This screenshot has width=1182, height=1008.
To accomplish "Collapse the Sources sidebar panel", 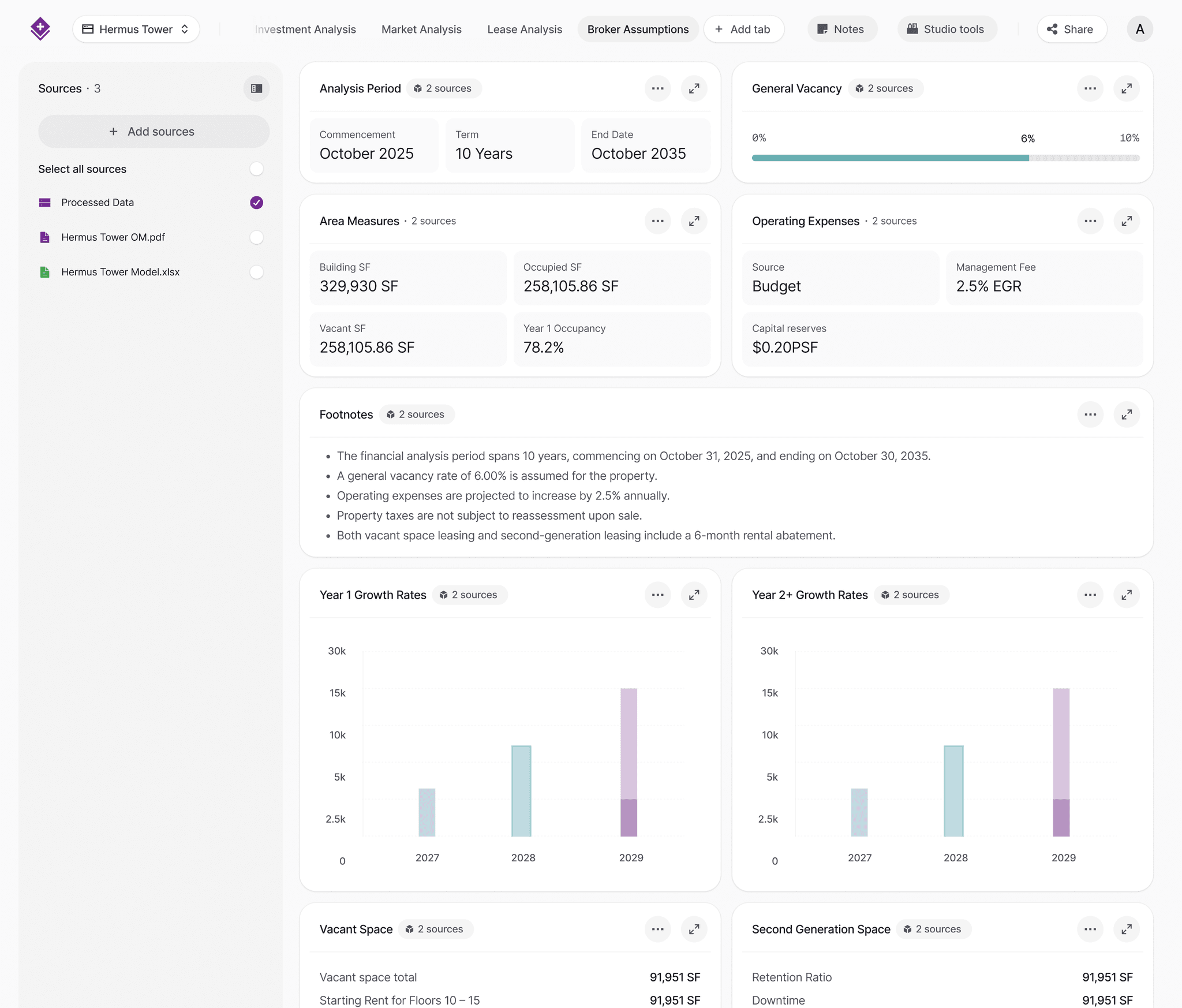I will pos(256,88).
